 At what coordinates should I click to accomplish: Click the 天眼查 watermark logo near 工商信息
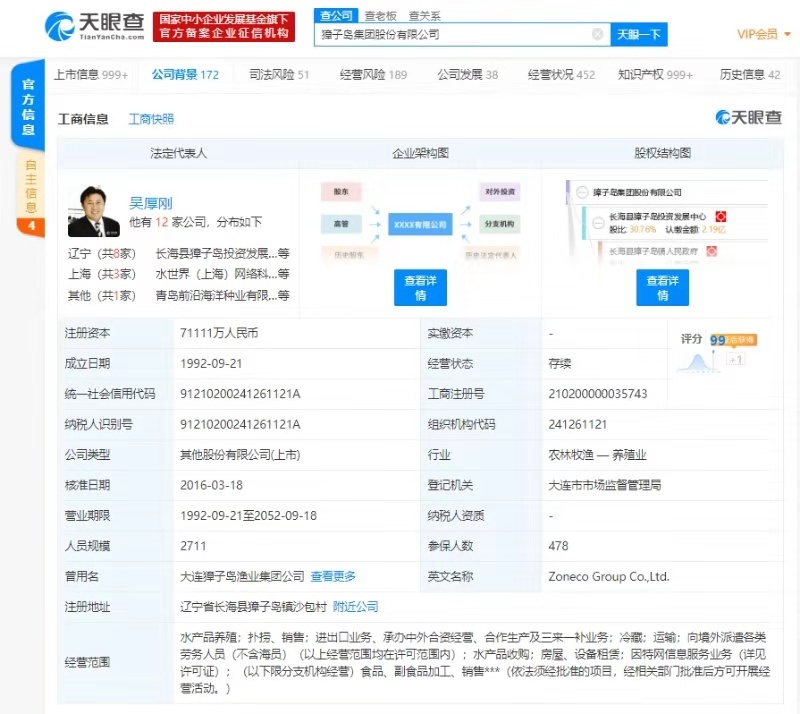748,118
